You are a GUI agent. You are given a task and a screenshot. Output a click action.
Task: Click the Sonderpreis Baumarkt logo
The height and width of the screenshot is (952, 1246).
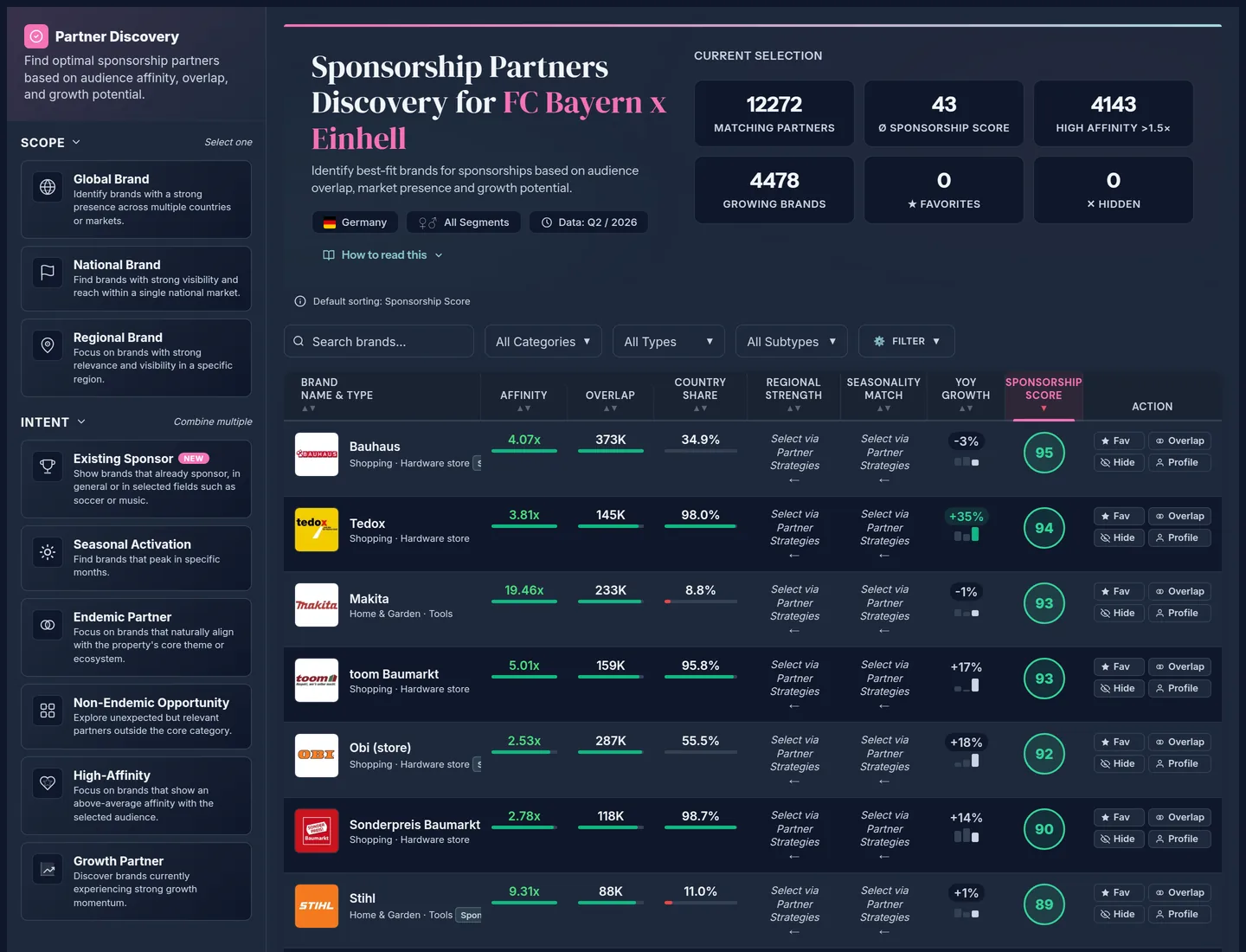pyautogui.click(x=317, y=831)
